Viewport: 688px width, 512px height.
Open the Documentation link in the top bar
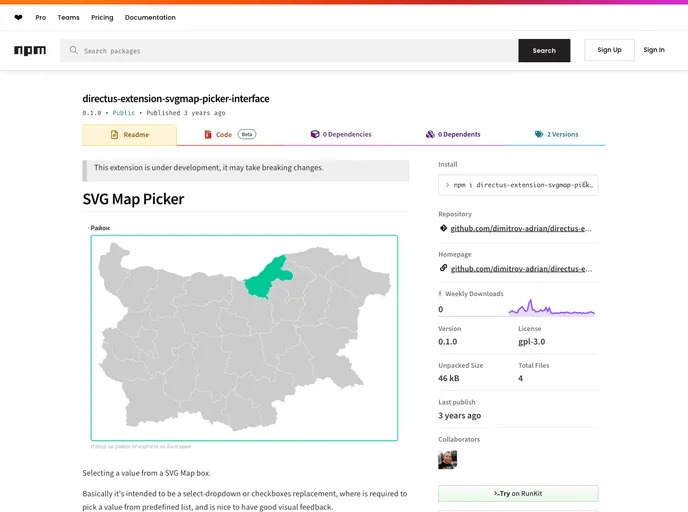point(150,18)
